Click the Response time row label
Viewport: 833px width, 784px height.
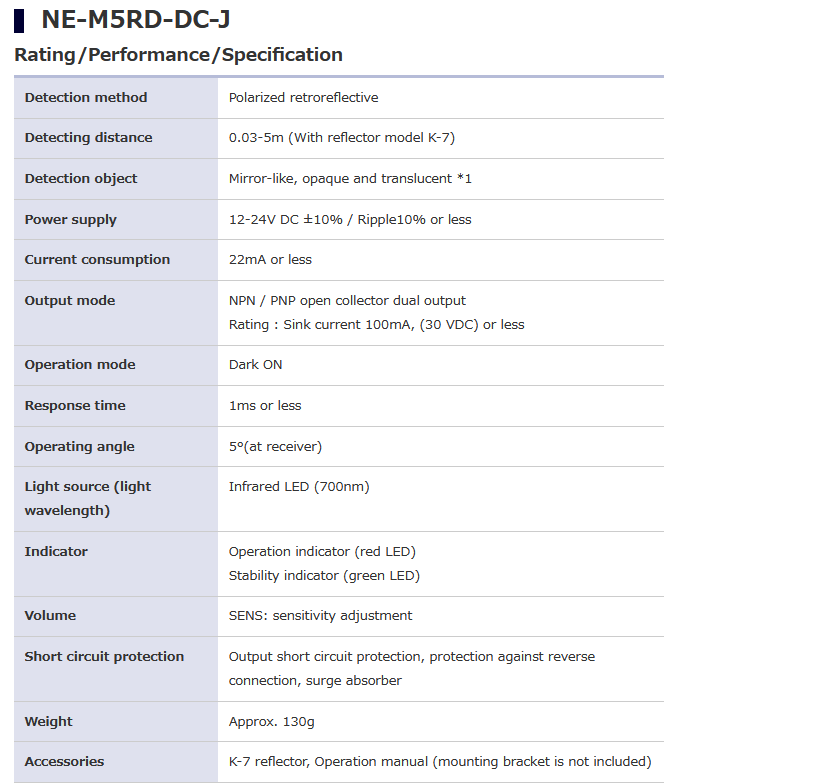(75, 406)
